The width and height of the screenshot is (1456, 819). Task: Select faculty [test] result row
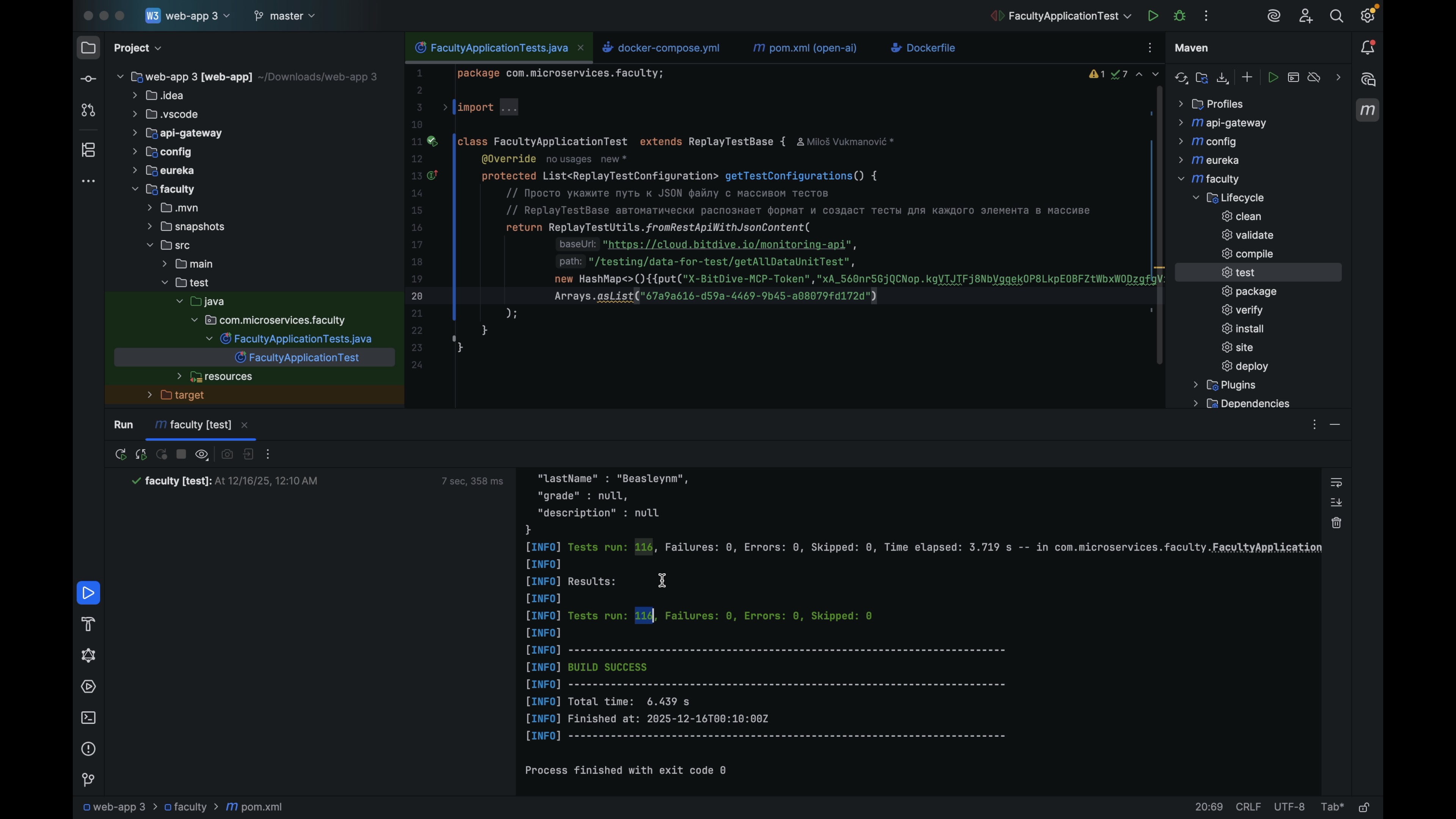pyautogui.click(x=311, y=481)
